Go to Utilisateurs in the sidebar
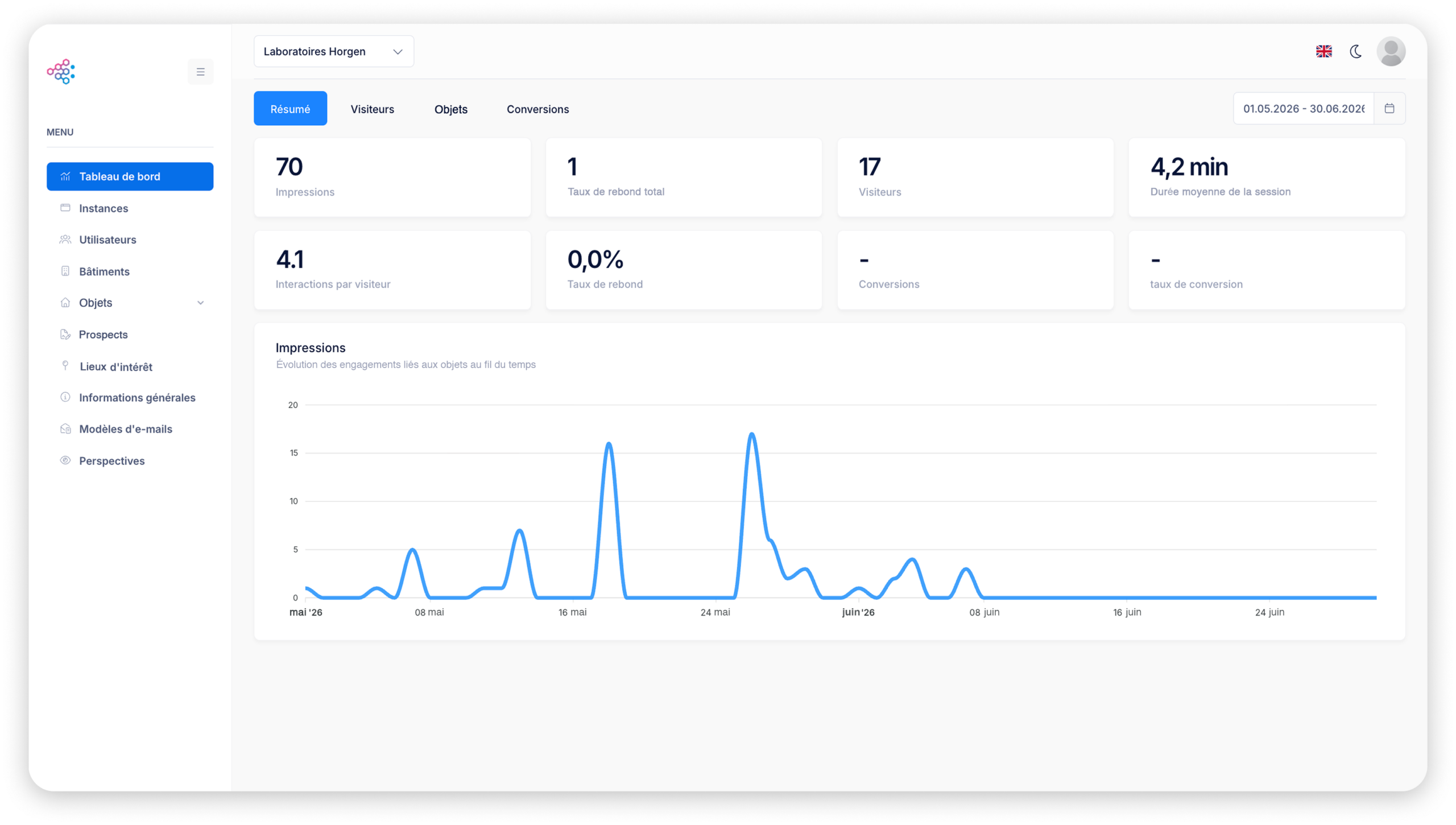This screenshot has width=1456, height=825. pyautogui.click(x=130, y=240)
